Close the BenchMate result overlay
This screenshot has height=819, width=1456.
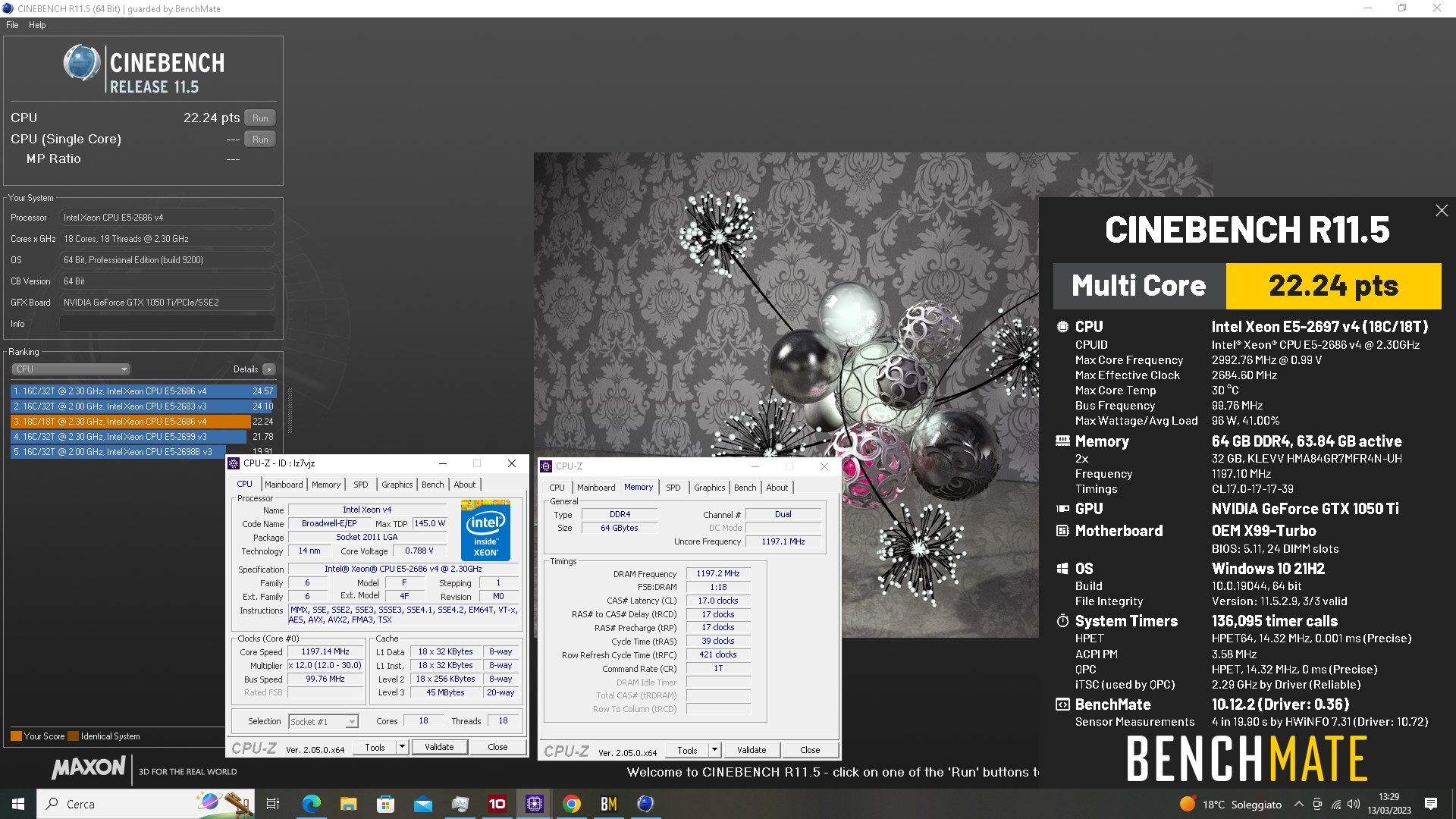click(x=1442, y=211)
